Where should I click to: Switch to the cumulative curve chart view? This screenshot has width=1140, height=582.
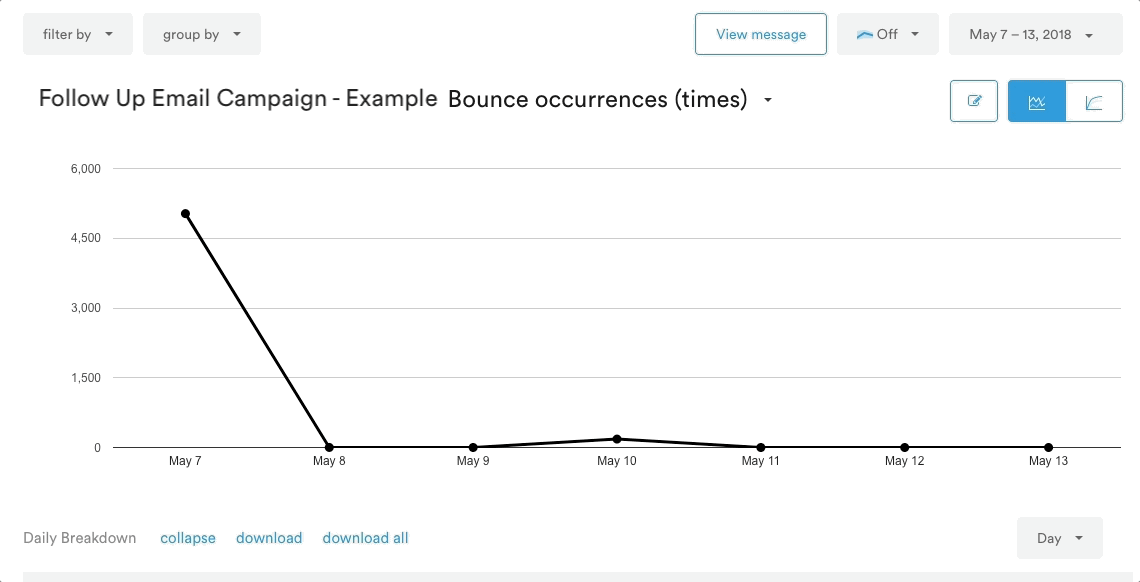pos(1093,101)
